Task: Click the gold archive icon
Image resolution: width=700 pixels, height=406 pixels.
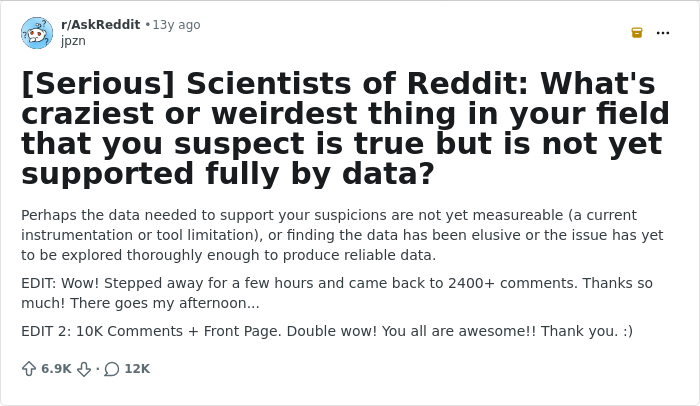Action: click(637, 33)
